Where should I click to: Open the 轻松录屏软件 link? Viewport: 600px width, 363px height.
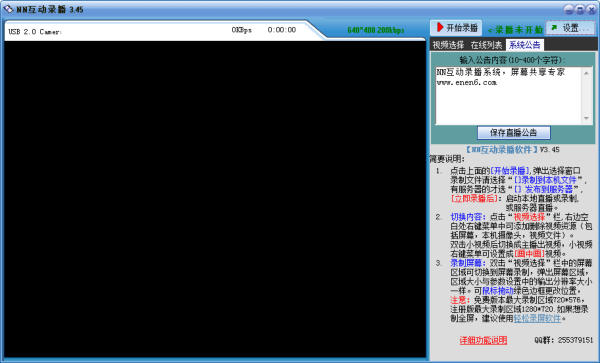tap(537, 318)
